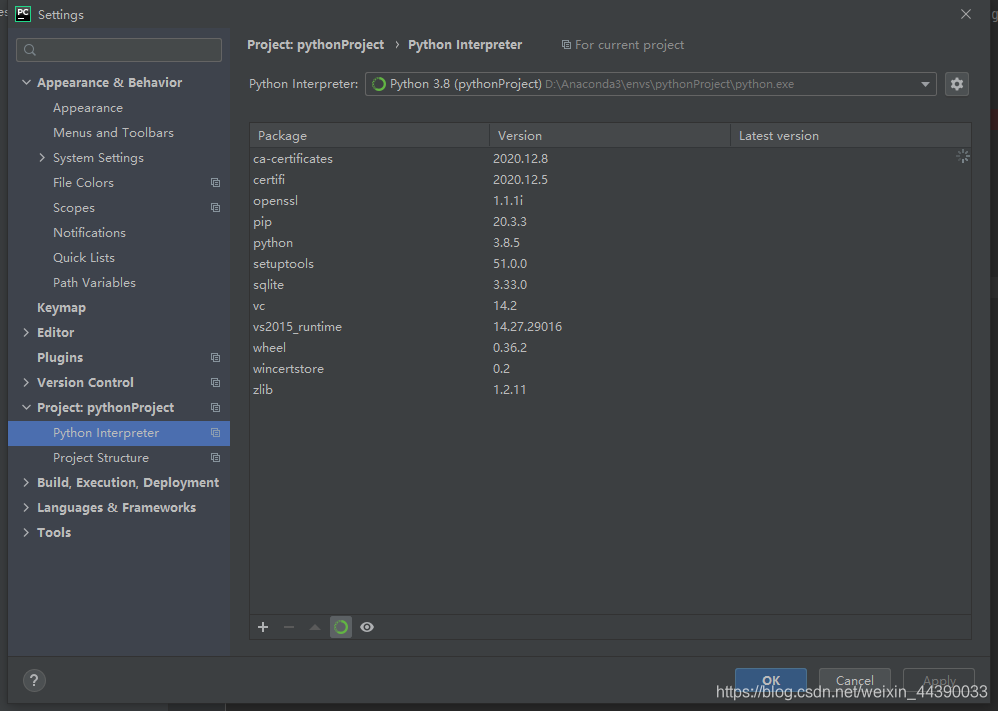Expand the Languages & Frameworks section
The image size is (998, 711).
pyautogui.click(x=26, y=507)
